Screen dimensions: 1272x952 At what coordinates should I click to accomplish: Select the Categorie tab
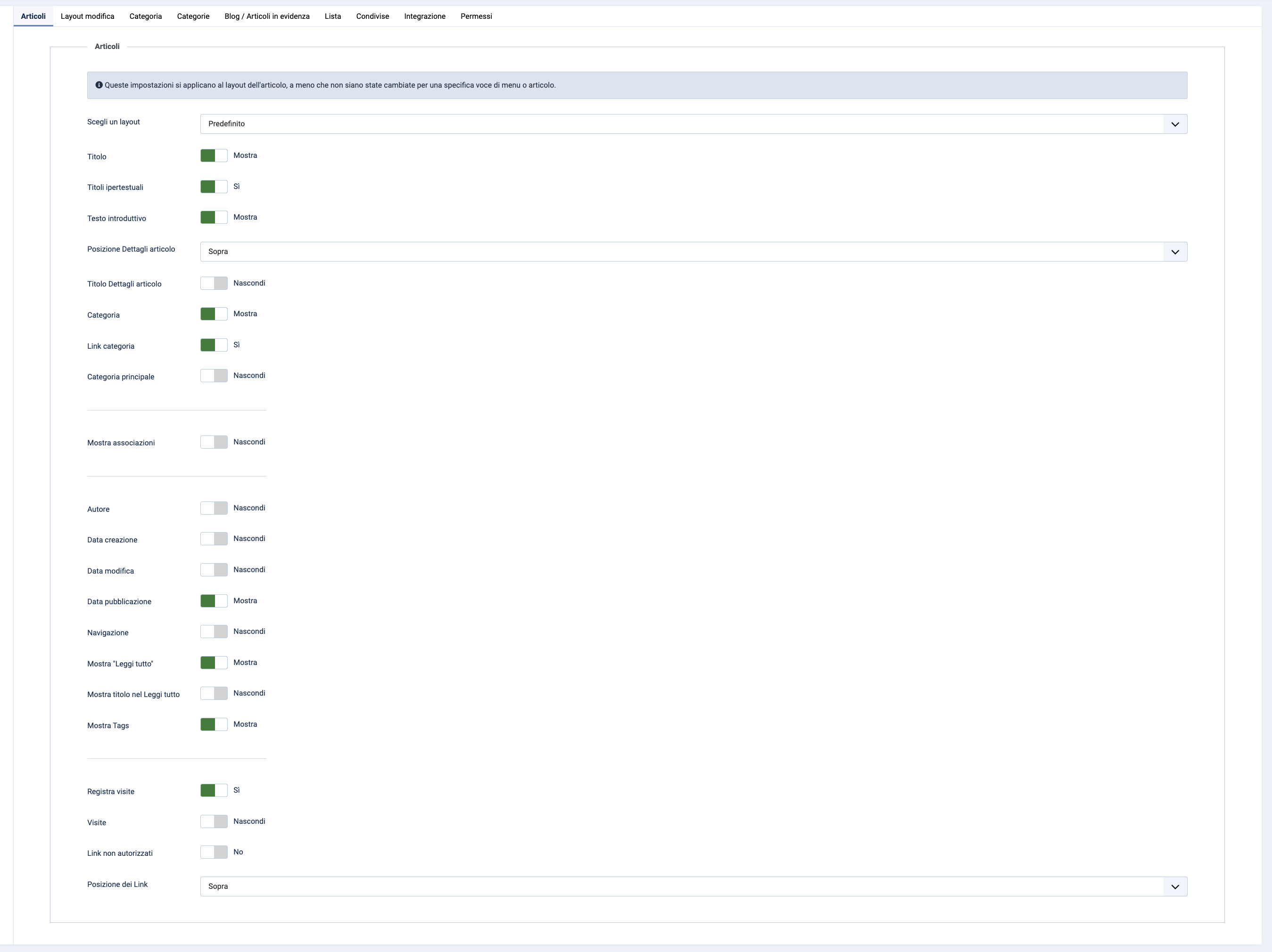point(193,16)
